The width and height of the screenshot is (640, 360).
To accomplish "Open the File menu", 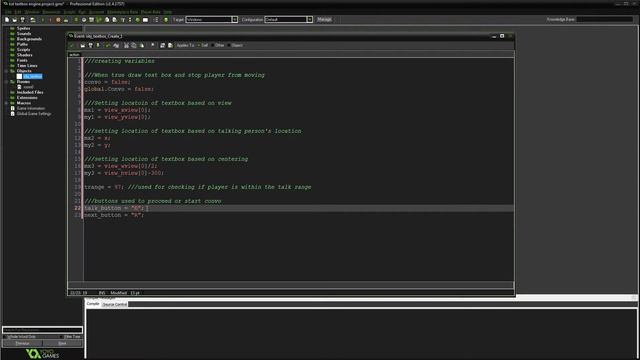I will point(8,12).
